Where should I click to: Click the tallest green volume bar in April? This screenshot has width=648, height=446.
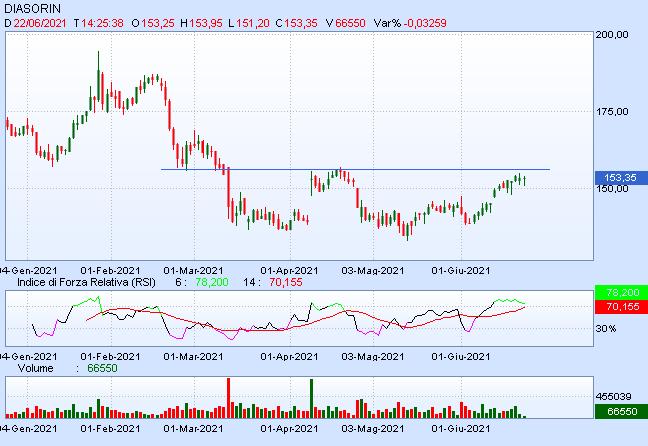(312, 398)
